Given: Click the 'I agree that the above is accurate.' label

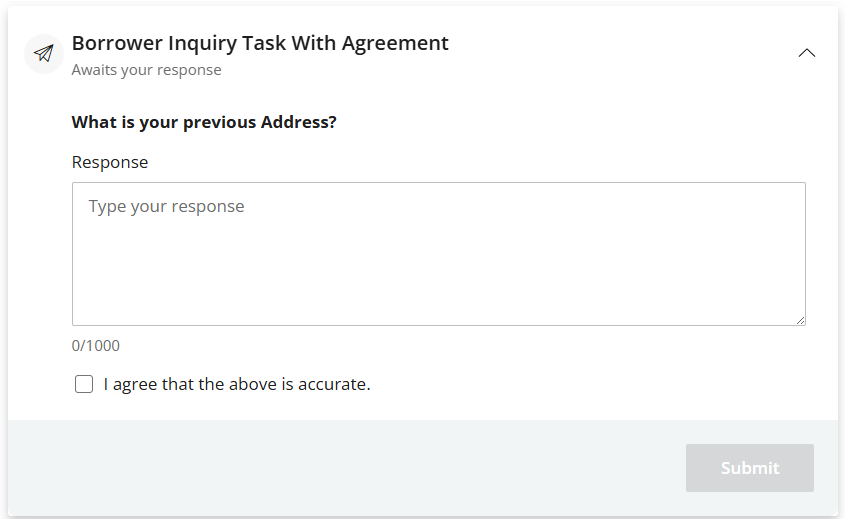Looking at the screenshot, I should pyautogui.click(x=237, y=384).
